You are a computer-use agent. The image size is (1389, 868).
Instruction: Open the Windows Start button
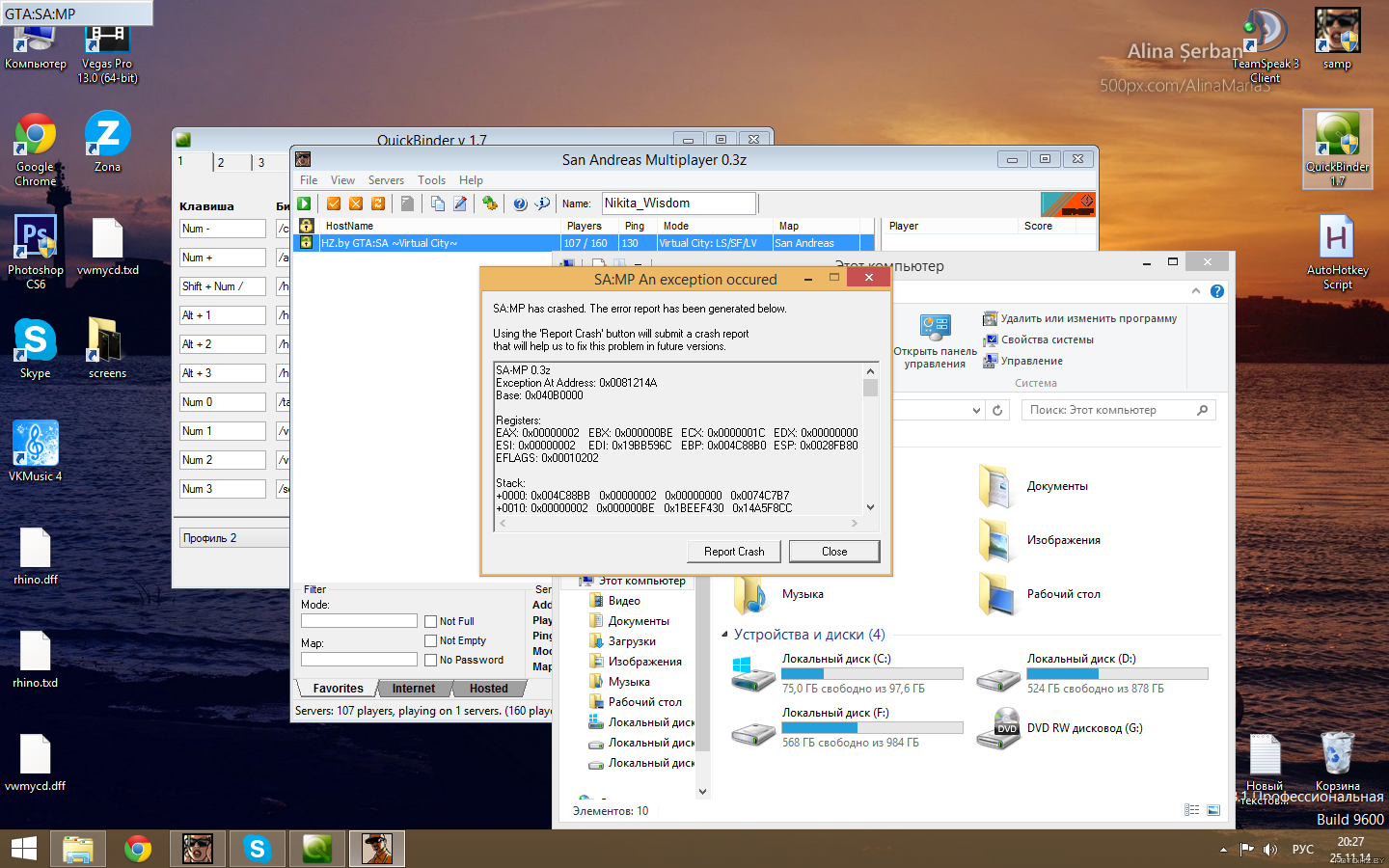pos(23,849)
